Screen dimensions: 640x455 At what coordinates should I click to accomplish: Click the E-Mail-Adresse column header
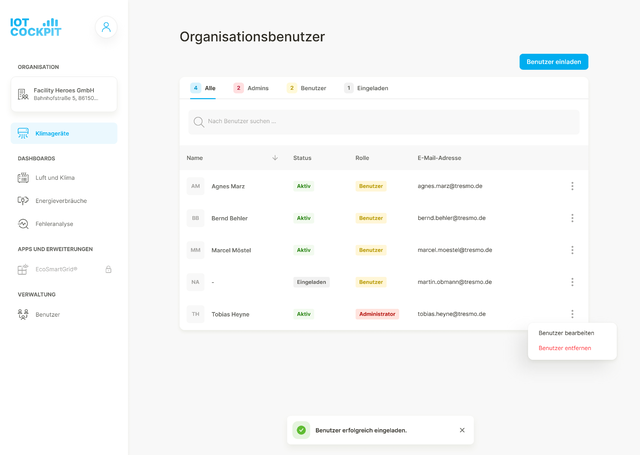pos(439,158)
